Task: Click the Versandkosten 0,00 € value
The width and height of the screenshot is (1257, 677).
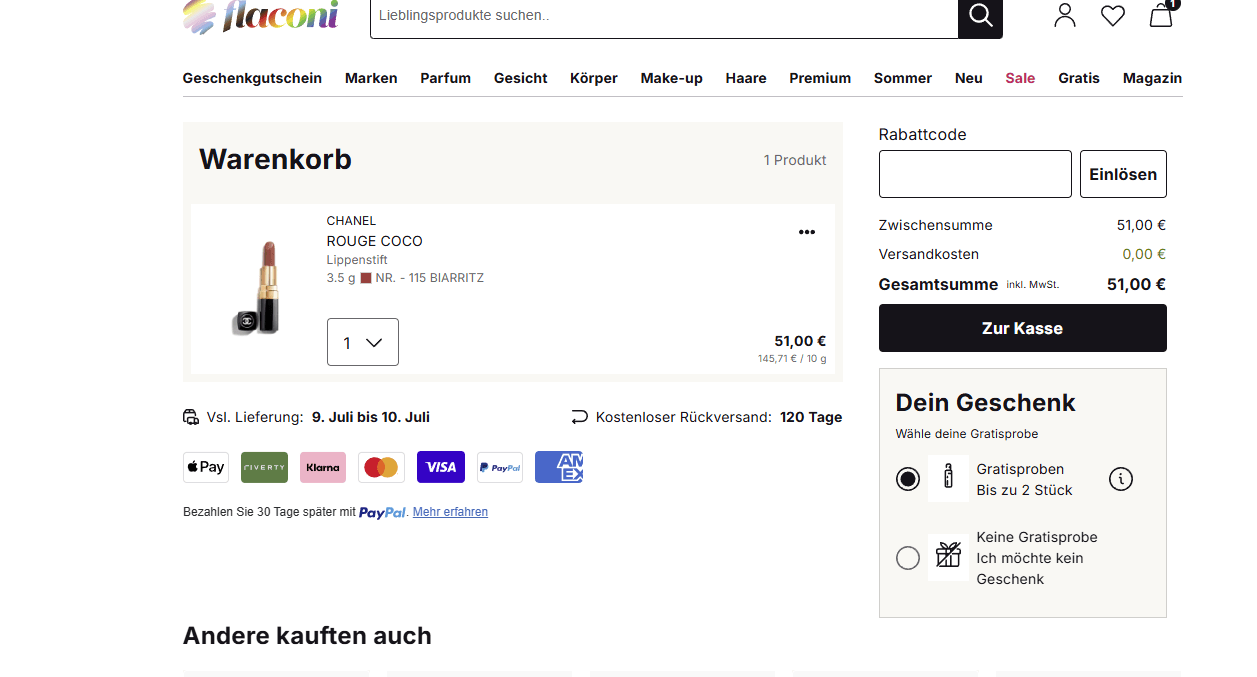Action: [1144, 254]
